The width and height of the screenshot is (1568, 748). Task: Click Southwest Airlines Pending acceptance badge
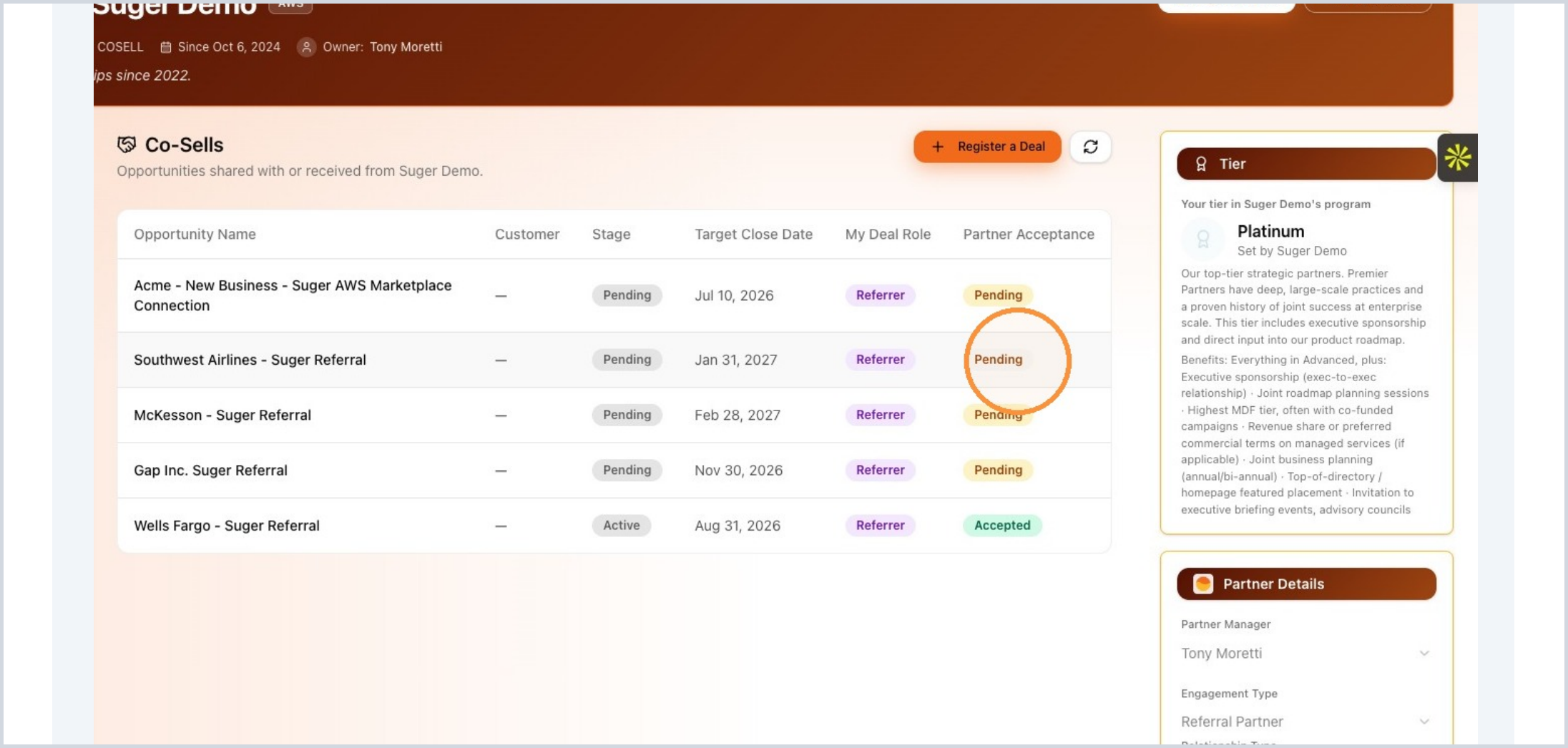click(998, 360)
